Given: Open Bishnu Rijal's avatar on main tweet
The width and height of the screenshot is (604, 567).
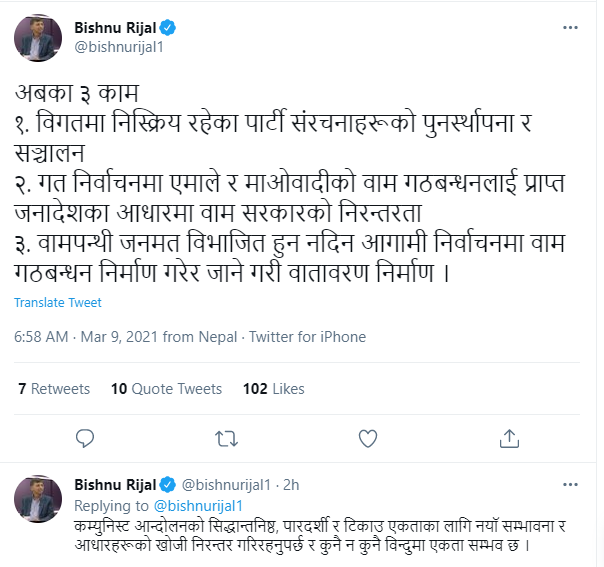Looking at the screenshot, I should point(39,36).
